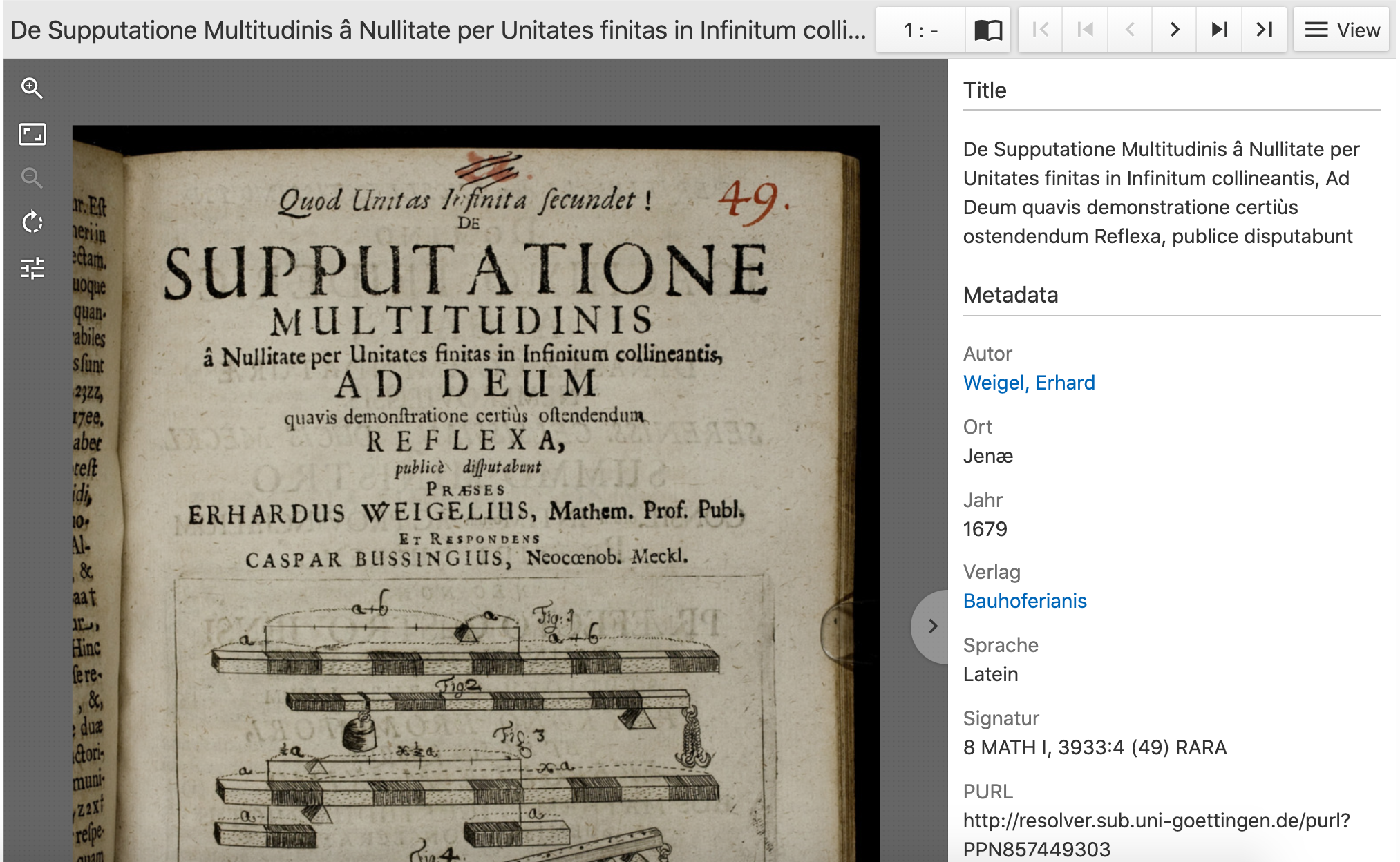1400x862 pixels.
Task: Open image adjustment filters
Action: click(x=32, y=268)
